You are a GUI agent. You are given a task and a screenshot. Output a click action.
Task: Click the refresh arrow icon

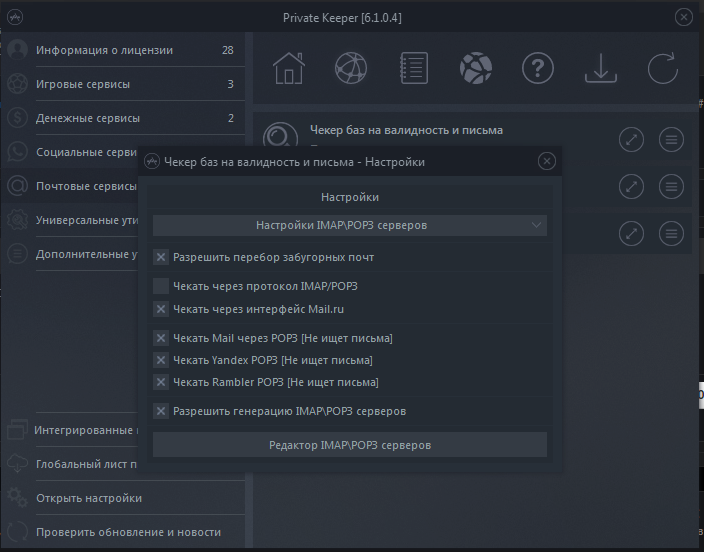pos(662,68)
